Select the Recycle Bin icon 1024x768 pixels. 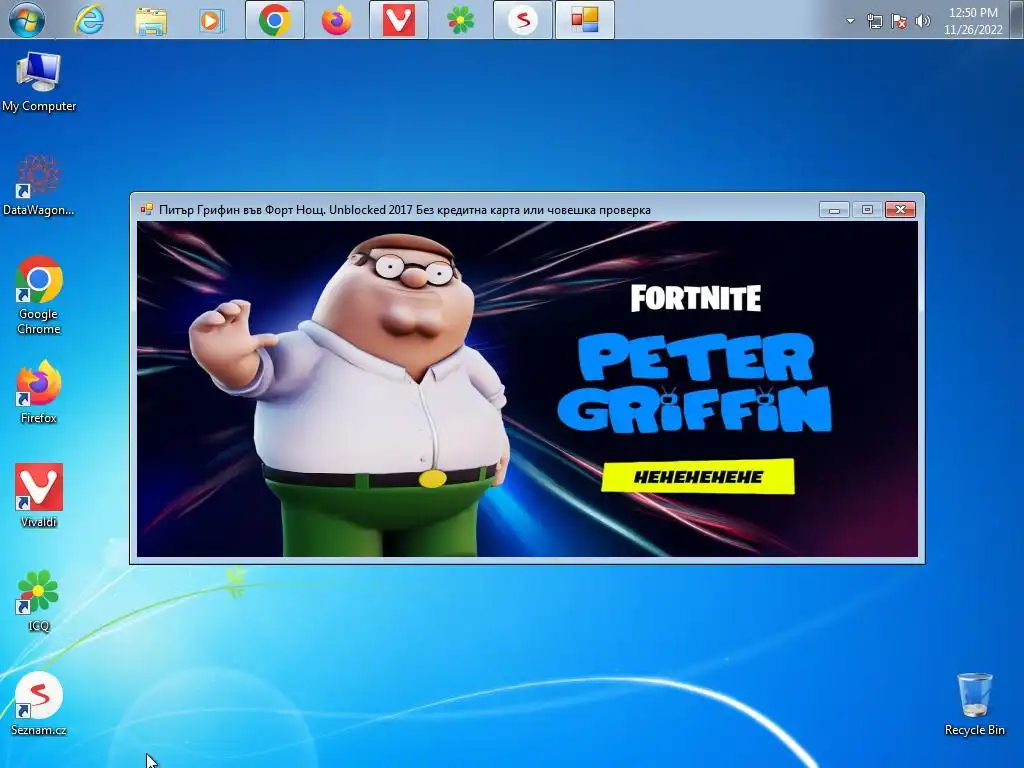pyautogui.click(x=974, y=705)
